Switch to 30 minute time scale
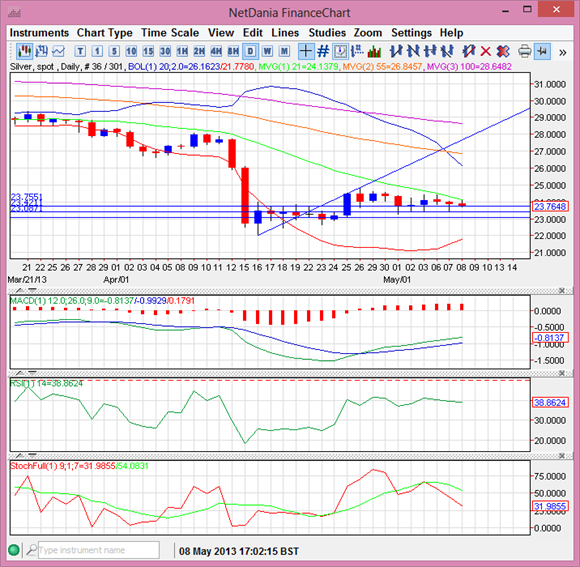 [165, 51]
